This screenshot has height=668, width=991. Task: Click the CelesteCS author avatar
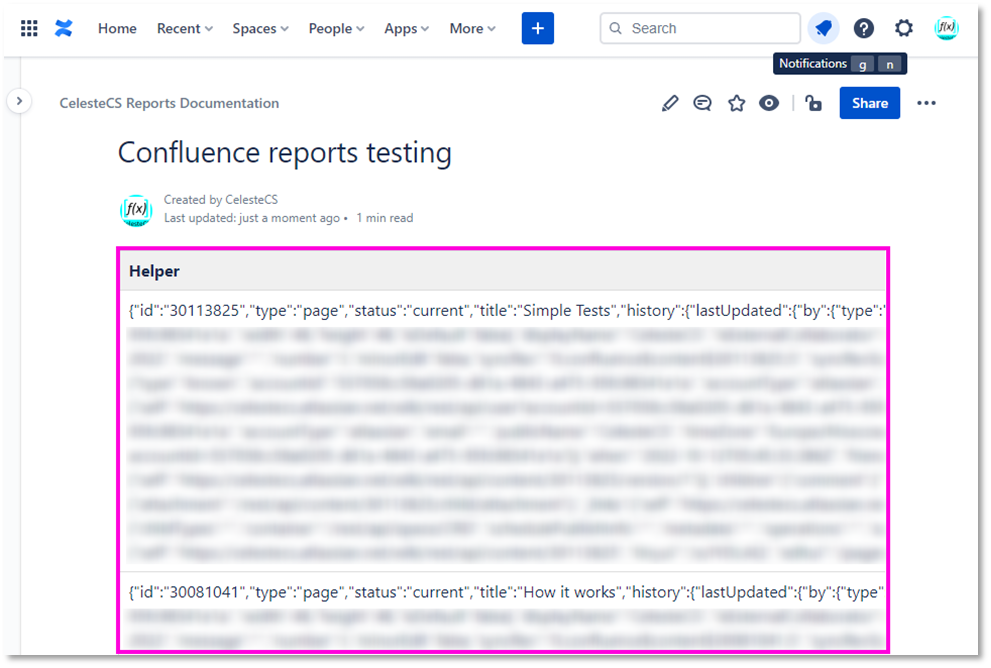136,210
